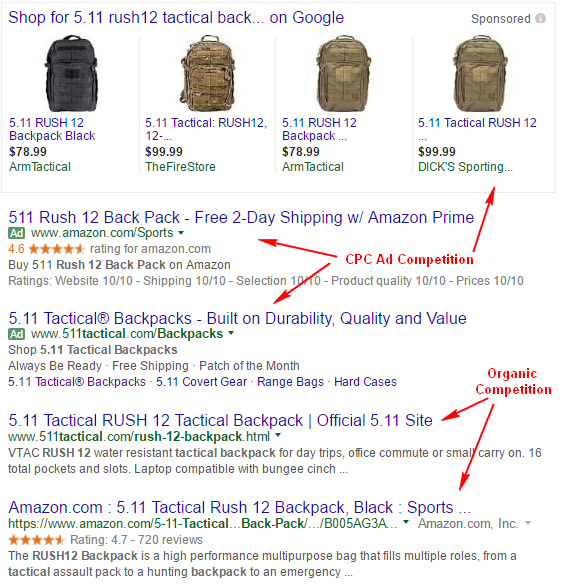Viewport: 577px width, 584px height.
Task: Open the Shop for 5.11 rush12 on Google heading
Action: (176, 18)
